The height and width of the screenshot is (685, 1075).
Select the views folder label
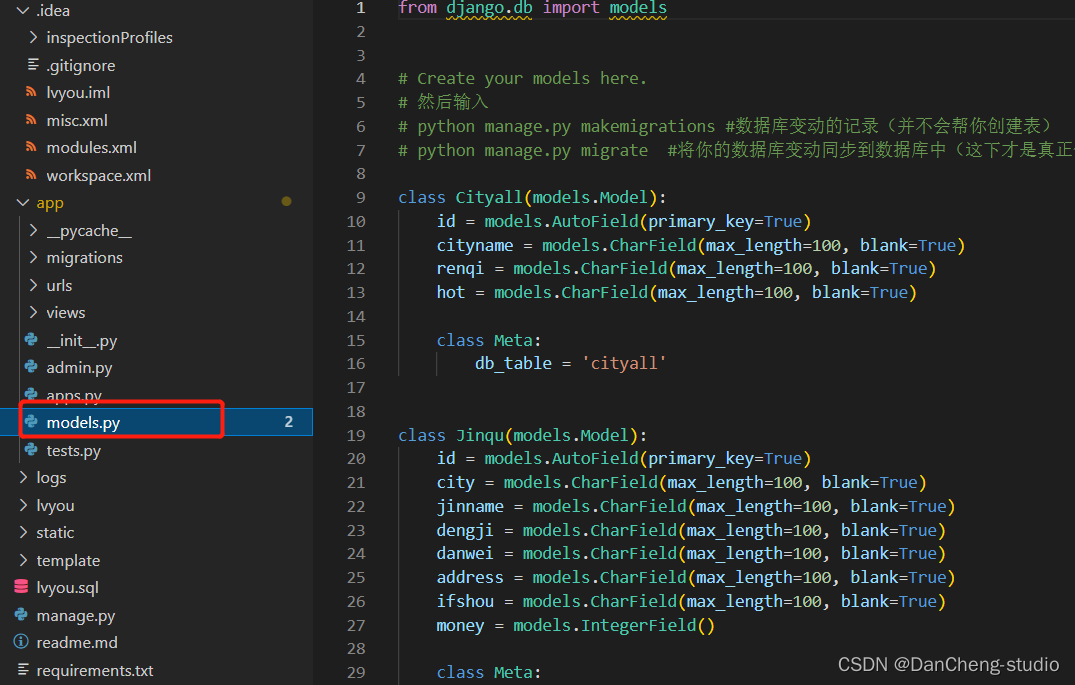tap(66, 313)
